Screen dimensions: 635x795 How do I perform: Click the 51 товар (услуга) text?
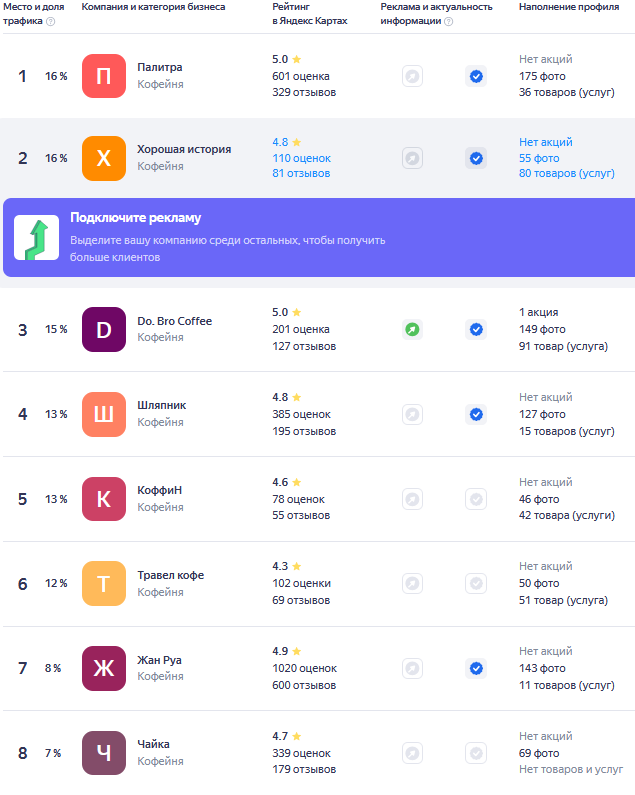click(x=563, y=600)
